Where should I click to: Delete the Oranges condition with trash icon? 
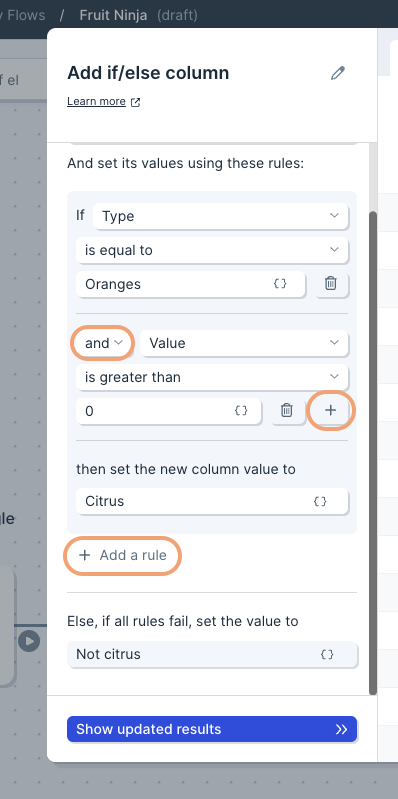point(331,284)
